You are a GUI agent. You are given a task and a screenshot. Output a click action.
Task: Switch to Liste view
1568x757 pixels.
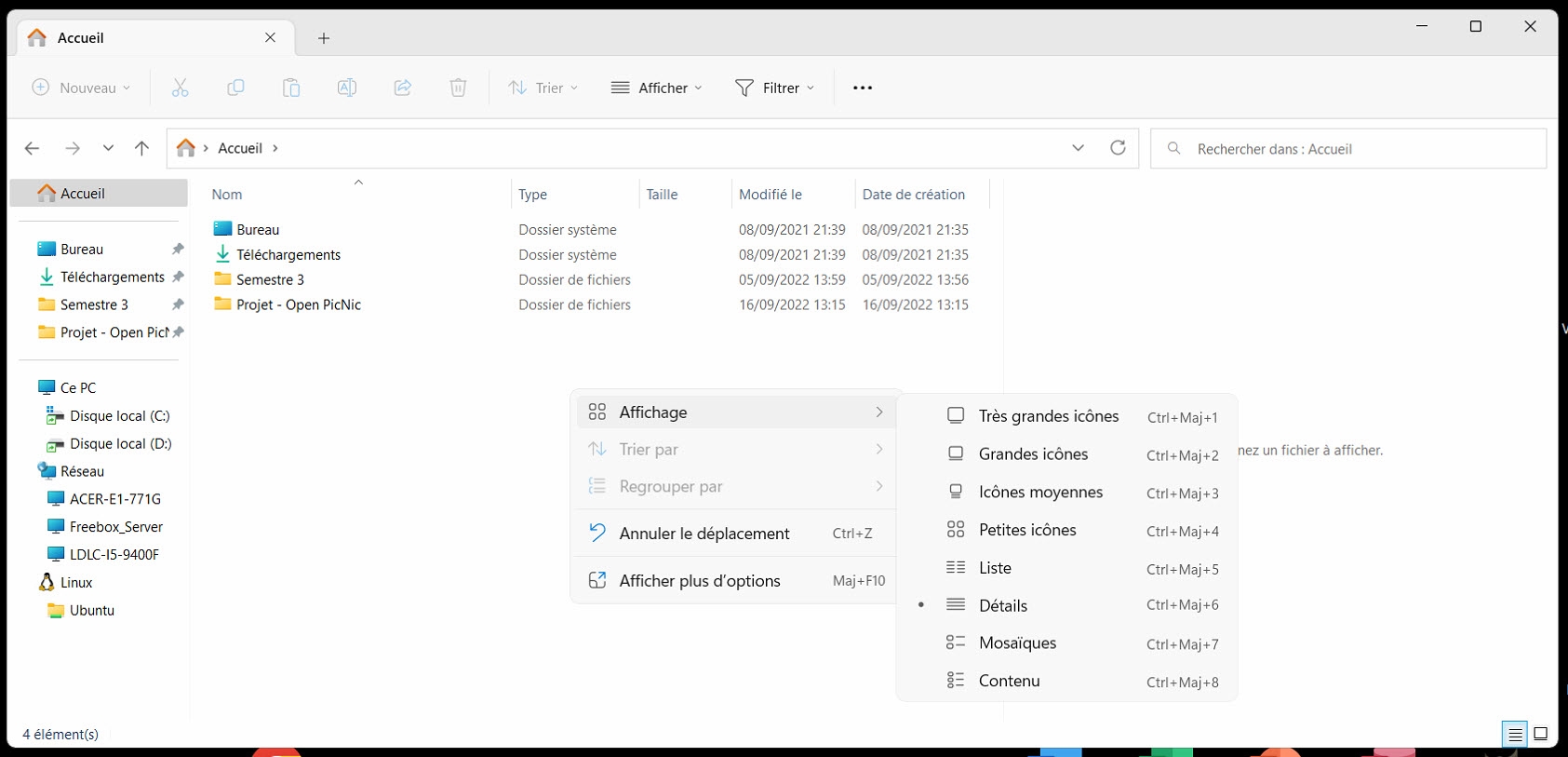(x=995, y=568)
